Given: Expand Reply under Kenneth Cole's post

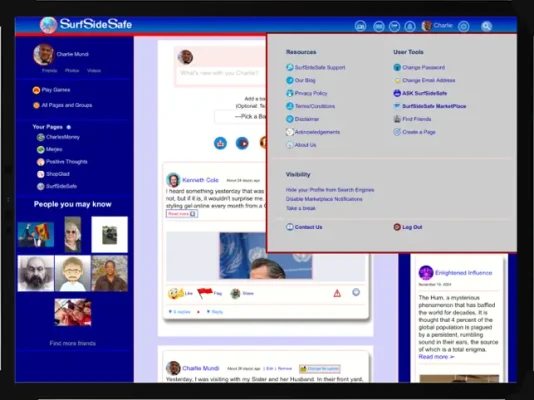Looking at the screenshot, I should pyautogui.click(x=215, y=312).
